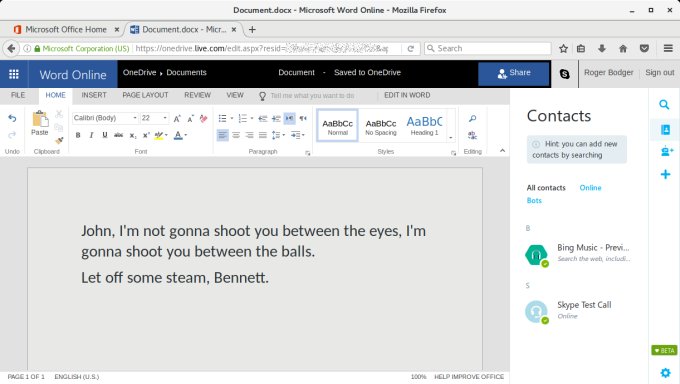Click the Justify alignment icon
The image size is (680, 384).
[263, 135]
